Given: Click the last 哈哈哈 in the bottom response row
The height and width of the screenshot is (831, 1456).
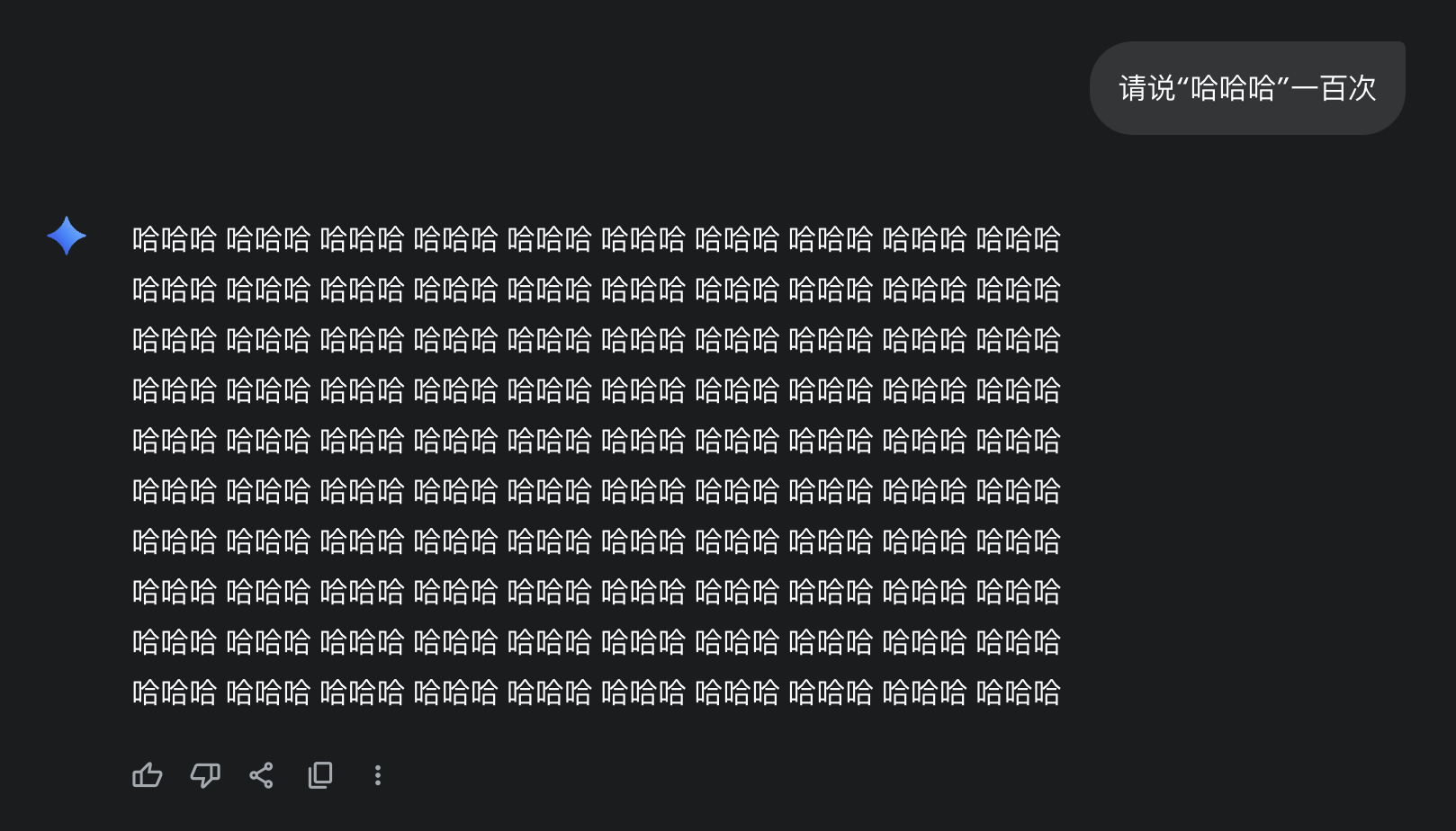Looking at the screenshot, I should 1018,692.
